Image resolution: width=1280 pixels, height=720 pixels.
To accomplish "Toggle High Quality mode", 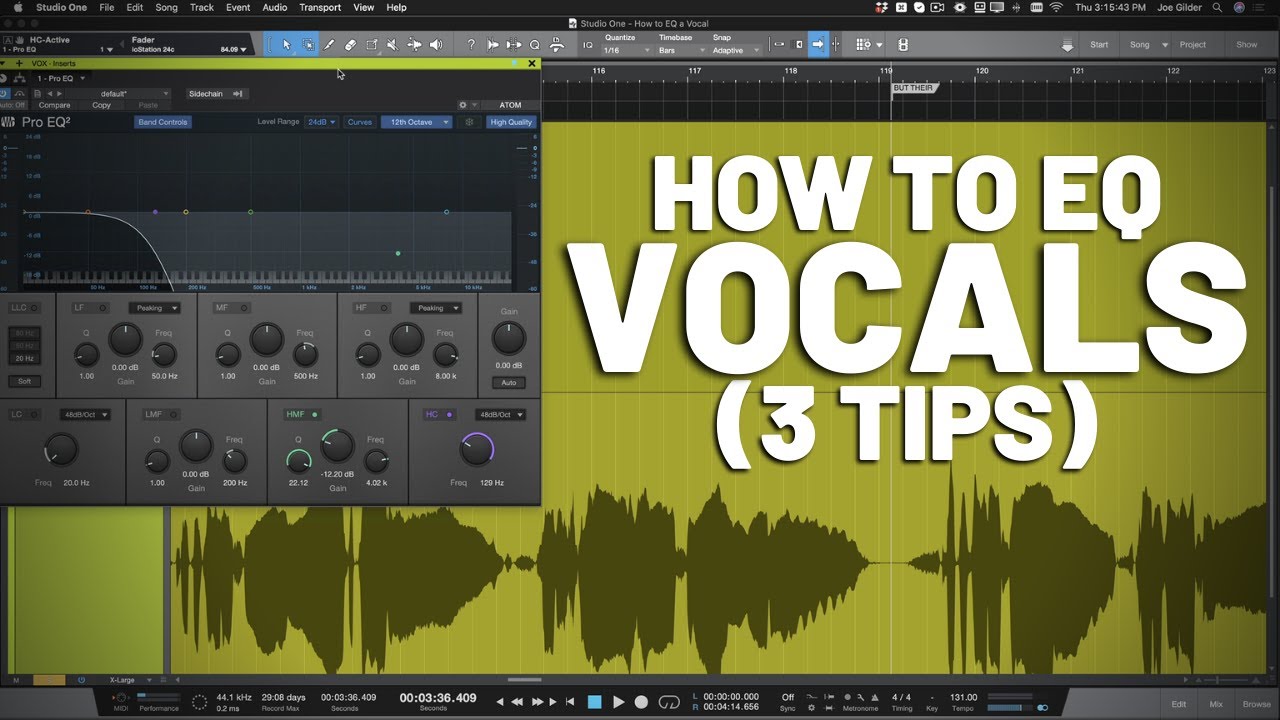I will [x=511, y=122].
